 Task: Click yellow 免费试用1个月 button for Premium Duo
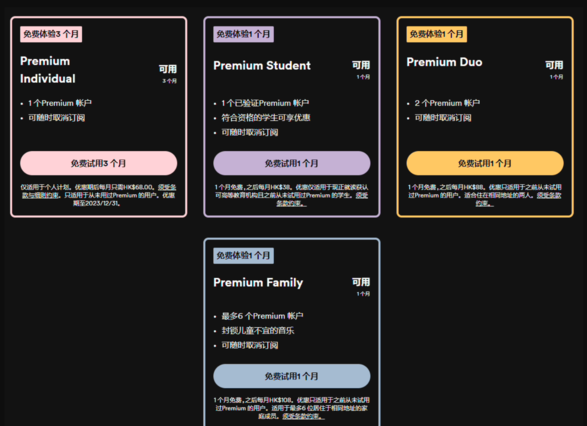click(485, 163)
